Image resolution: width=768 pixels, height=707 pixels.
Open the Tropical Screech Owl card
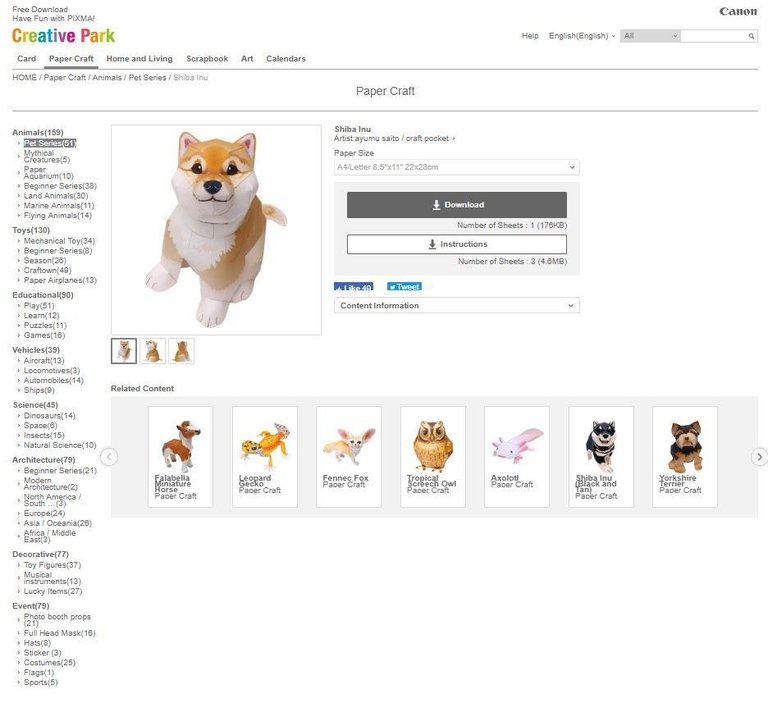(432, 457)
